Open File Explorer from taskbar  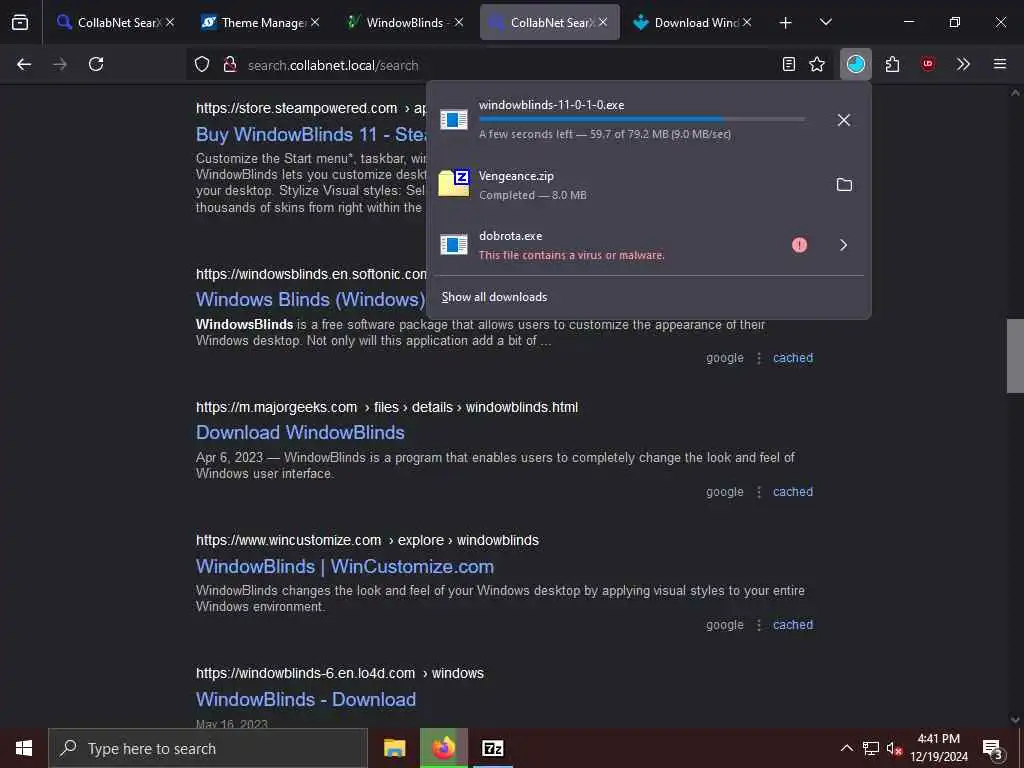[x=394, y=748]
